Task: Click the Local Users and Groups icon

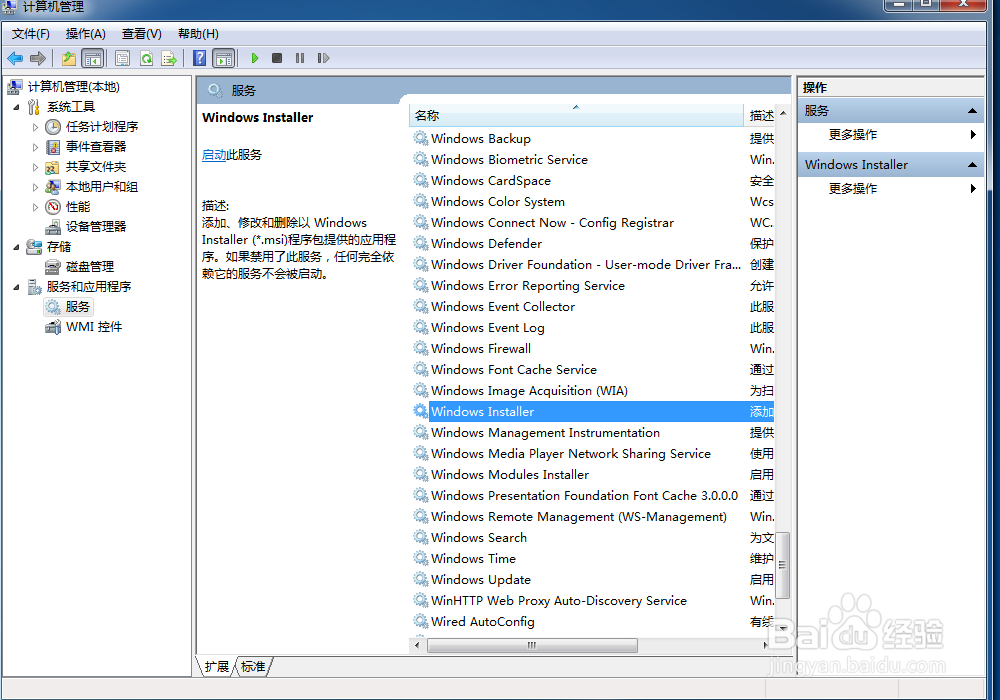Action: pos(53,187)
